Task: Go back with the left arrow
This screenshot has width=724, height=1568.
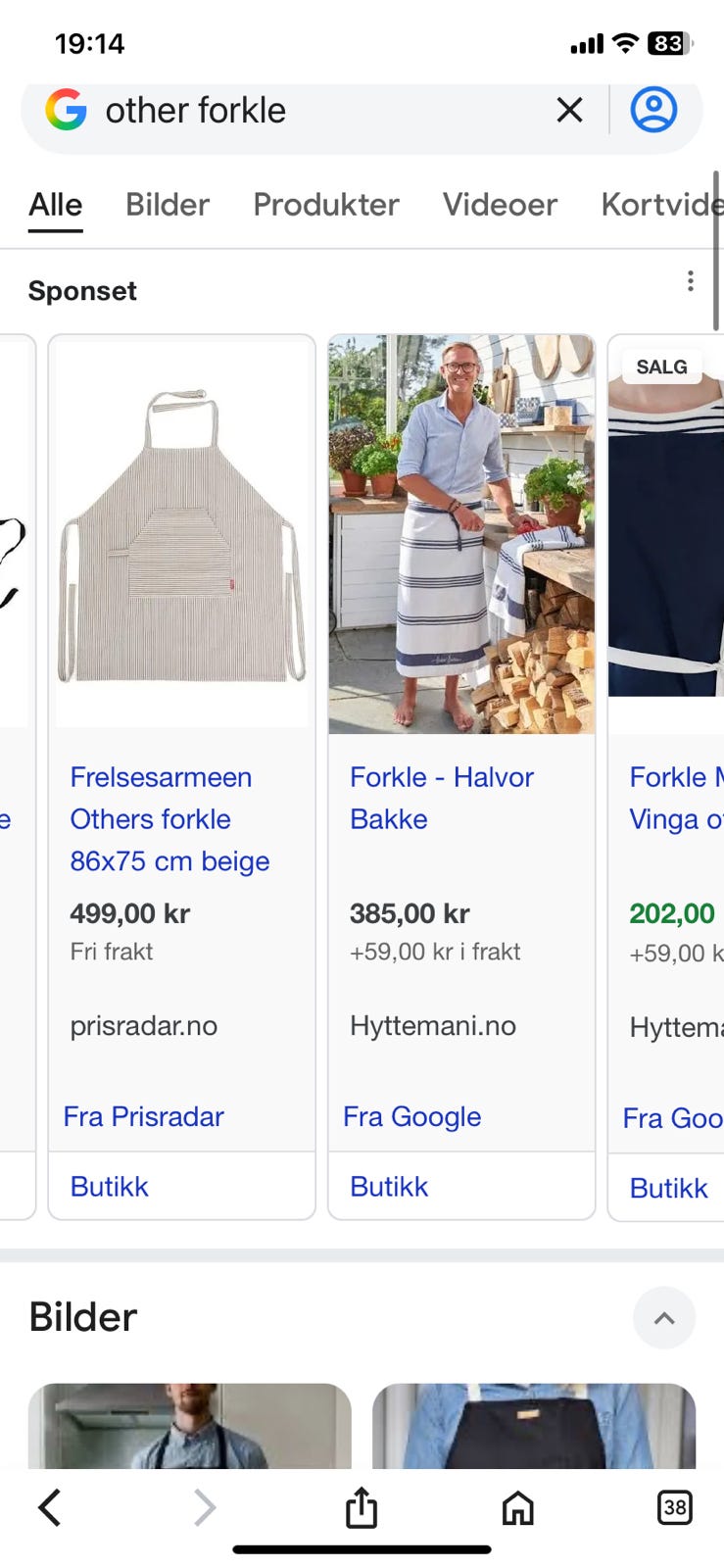Action: pyautogui.click(x=50, y=1507)
